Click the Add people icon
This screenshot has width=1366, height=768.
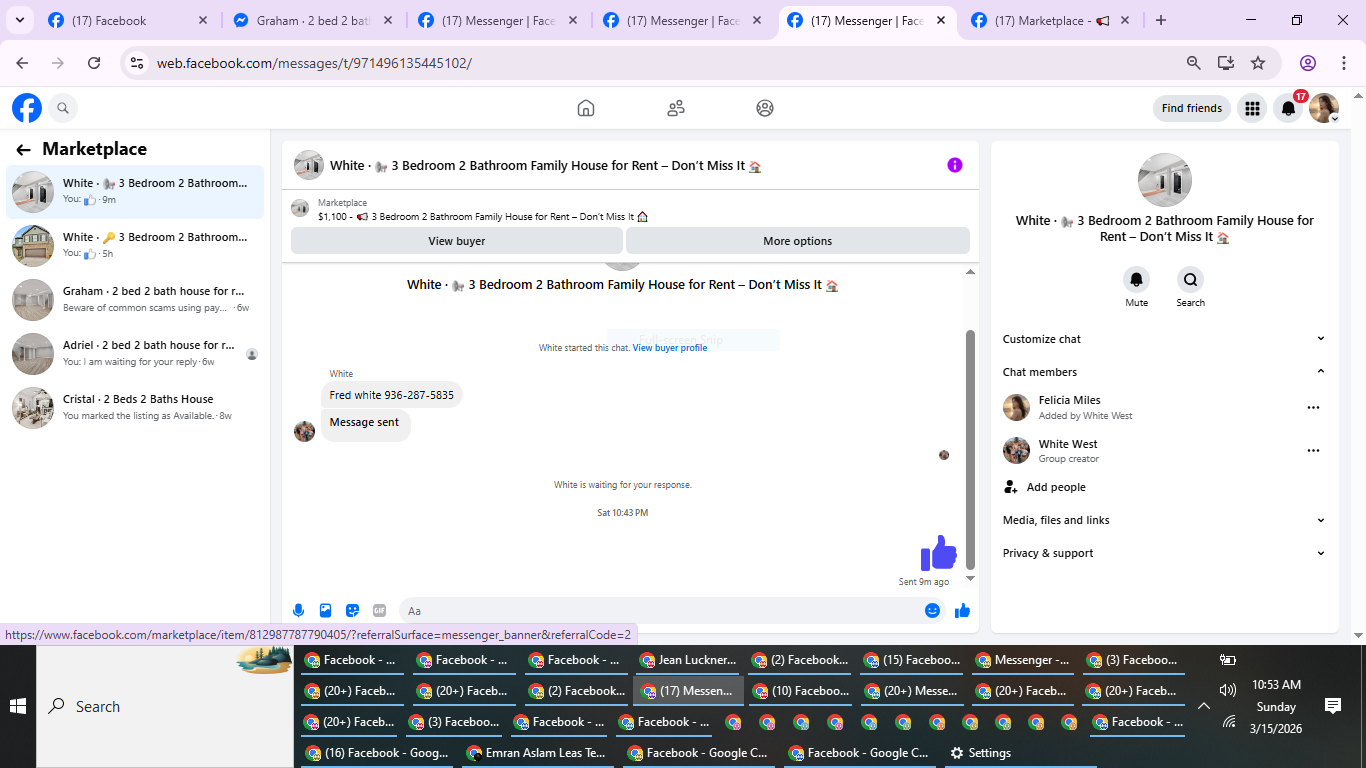[1010, 487]
